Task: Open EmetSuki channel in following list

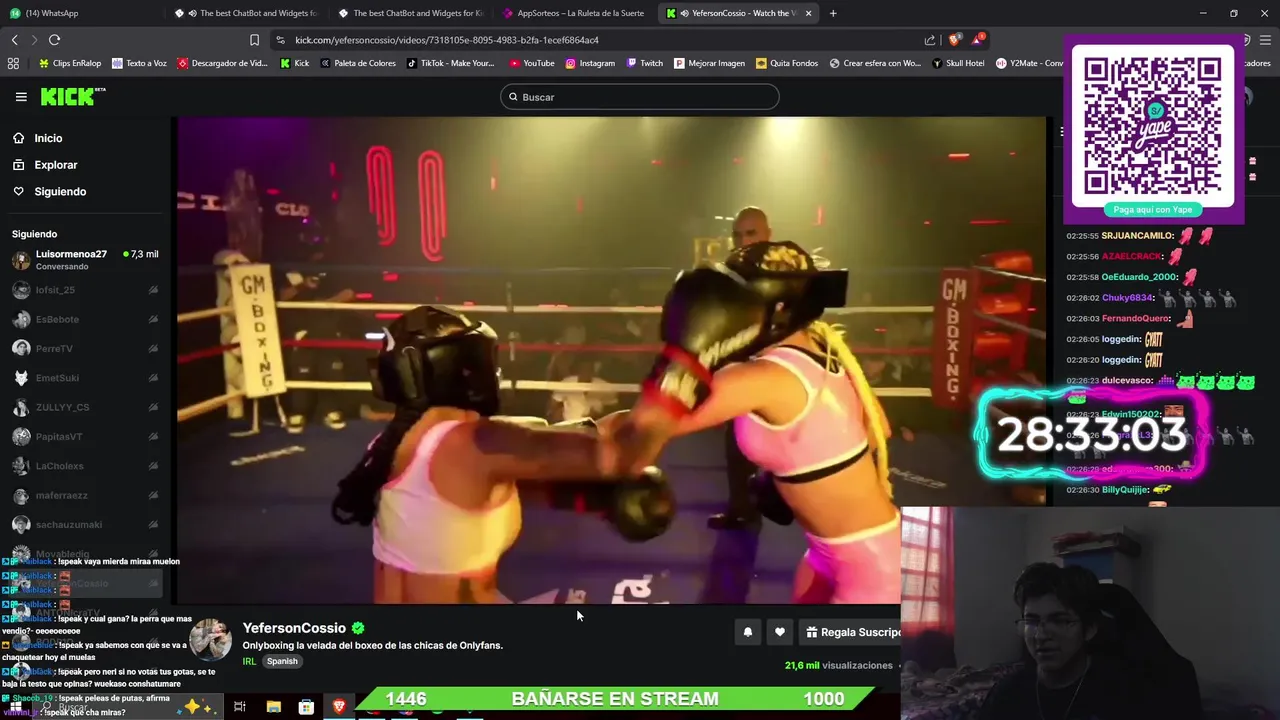Action: [x=85, y=378]
